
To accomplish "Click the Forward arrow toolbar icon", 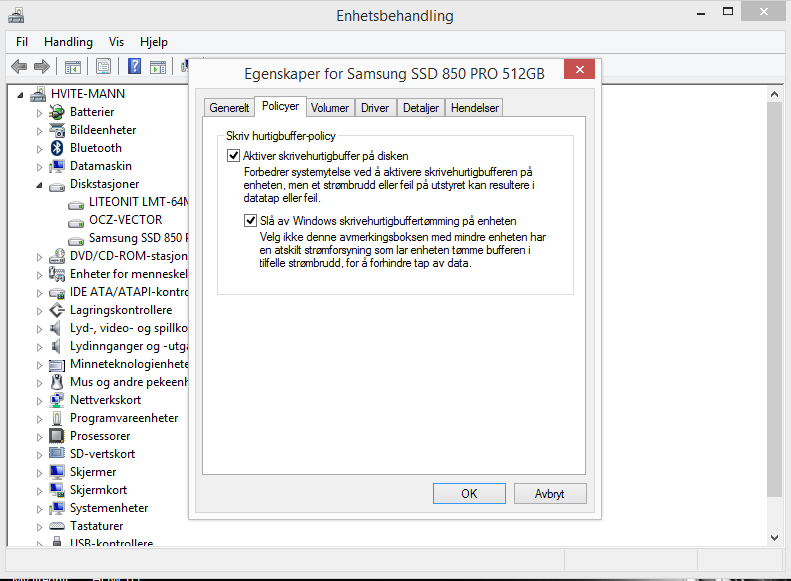I will pyautogui.click(x=41, y=67).
